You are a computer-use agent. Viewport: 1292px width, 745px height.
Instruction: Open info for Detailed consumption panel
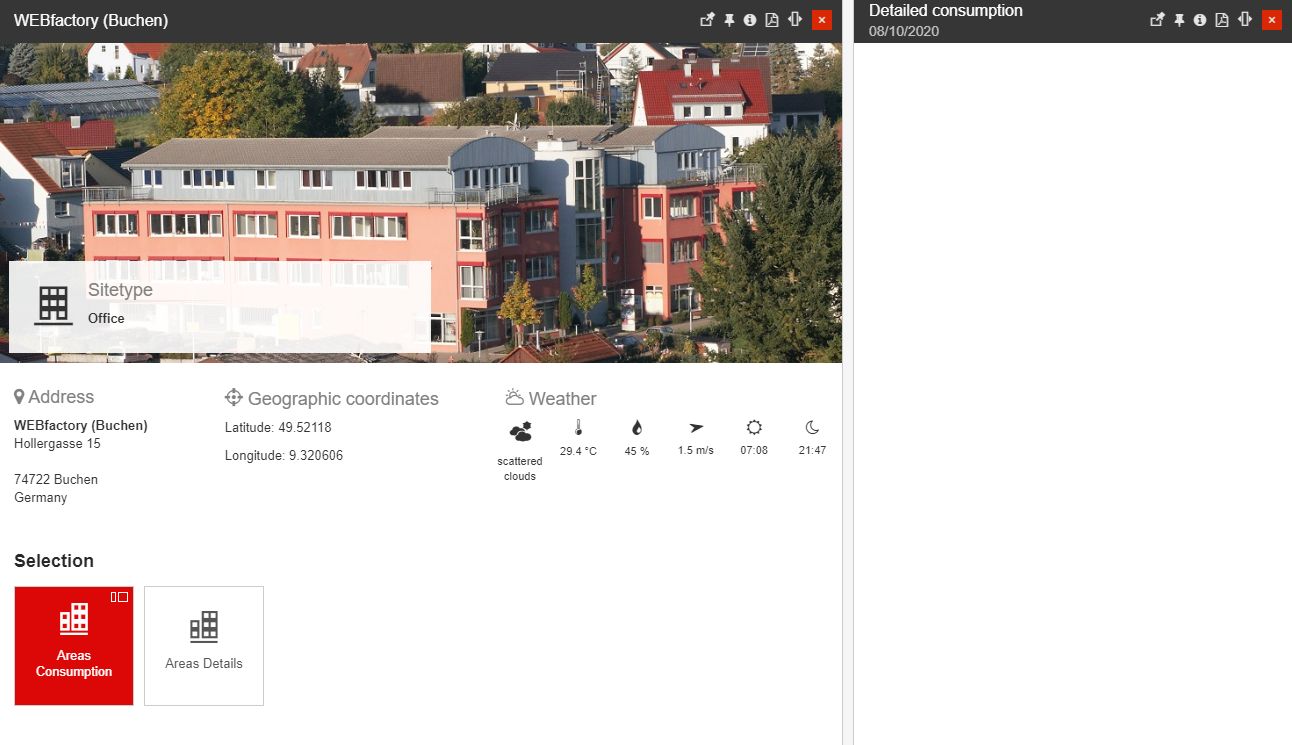click(1200, 20)
